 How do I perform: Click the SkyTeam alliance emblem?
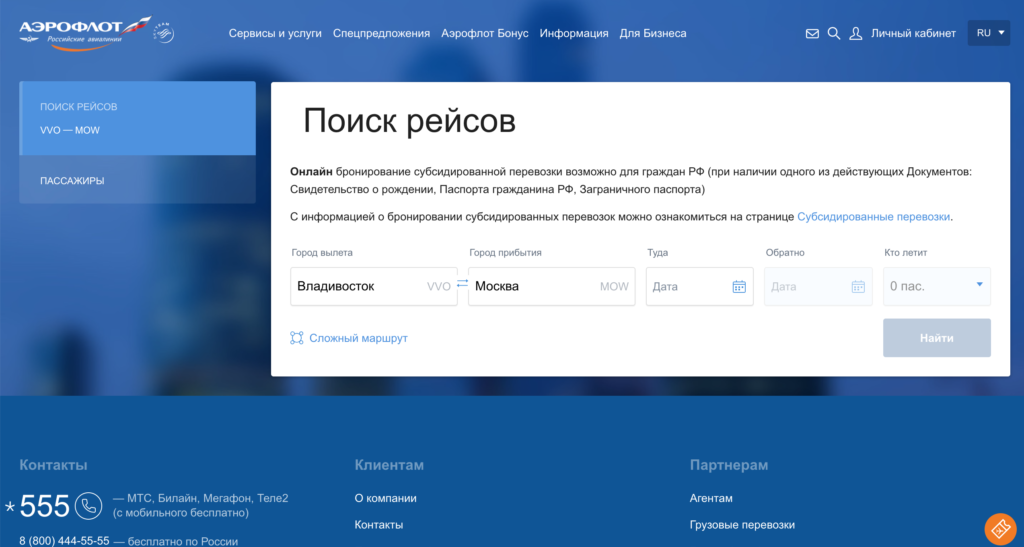pyautogui.click(x=163, y=33)
